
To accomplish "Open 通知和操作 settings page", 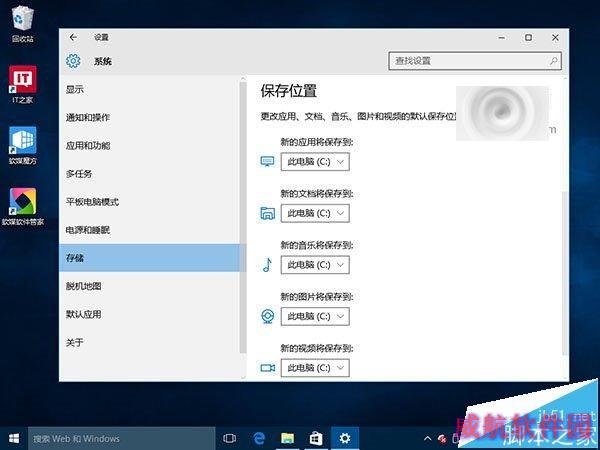I will [x=149, y=117].
